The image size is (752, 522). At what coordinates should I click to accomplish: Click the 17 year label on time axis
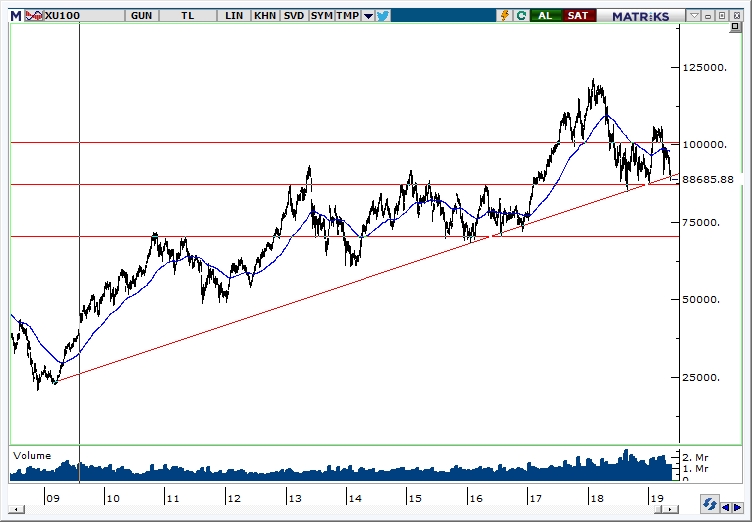click(x=536, y=498)
